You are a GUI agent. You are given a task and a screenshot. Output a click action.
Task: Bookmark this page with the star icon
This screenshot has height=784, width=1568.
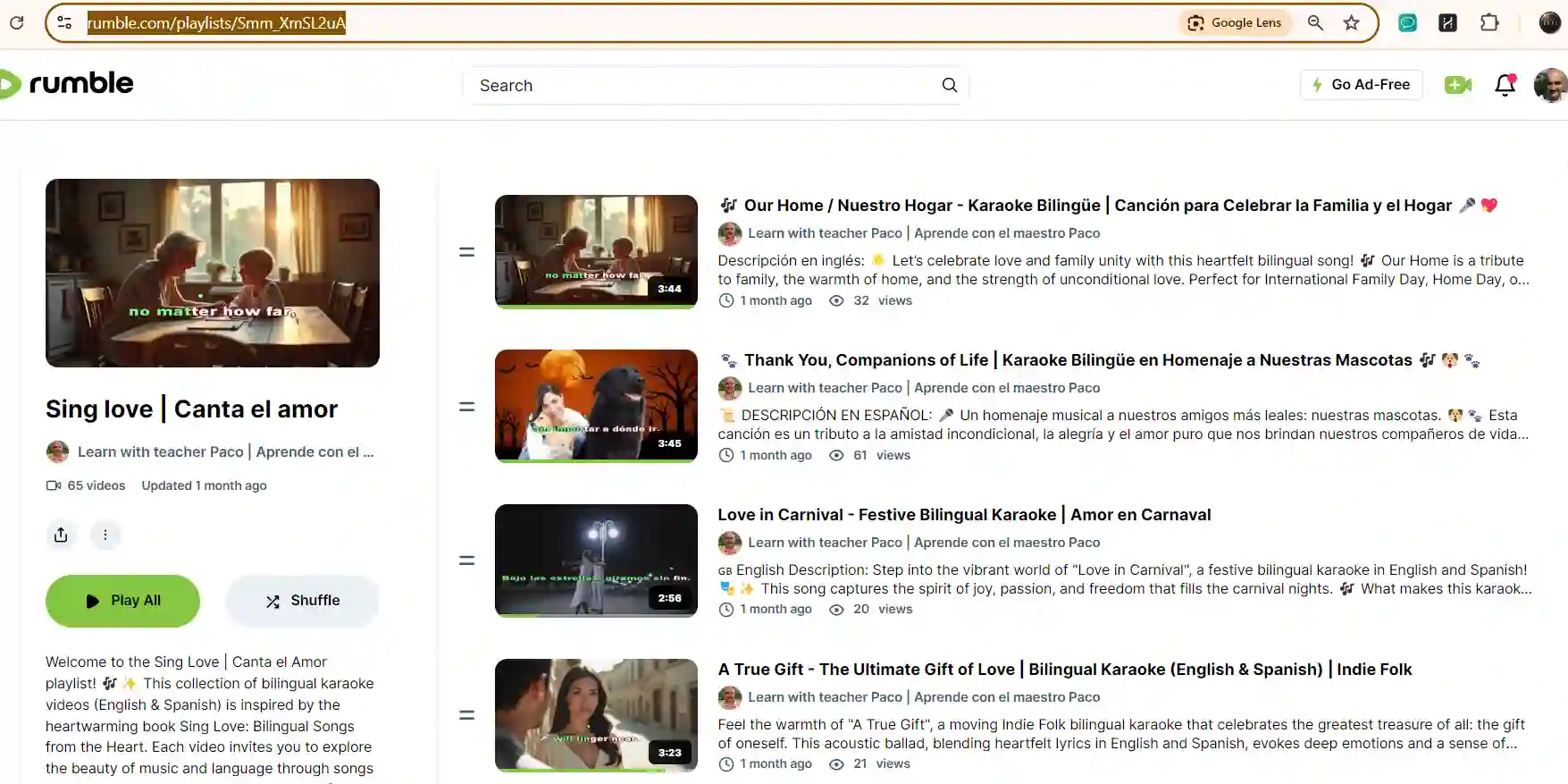(1351, 22)
